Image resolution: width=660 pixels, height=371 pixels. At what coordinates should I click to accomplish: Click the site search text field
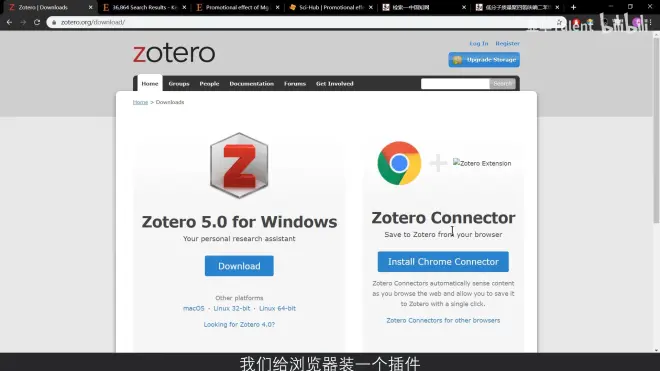coord(455,83)
